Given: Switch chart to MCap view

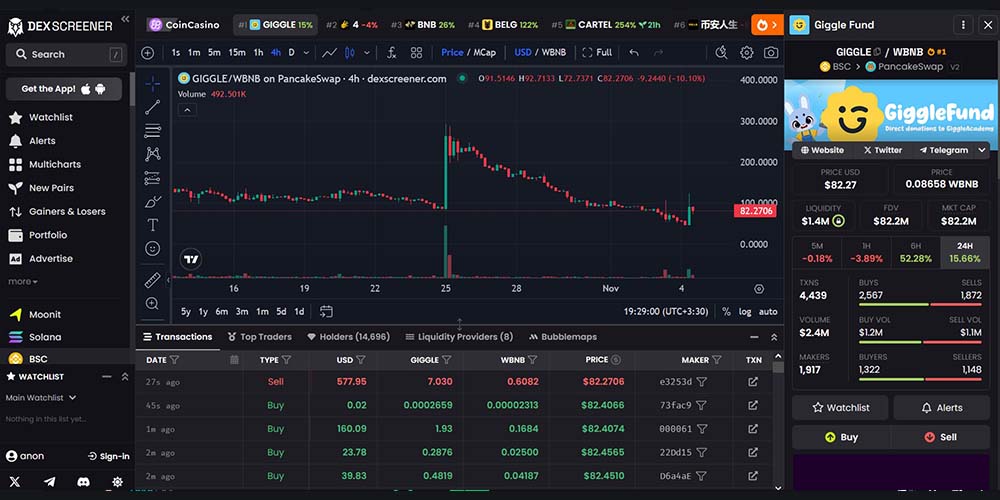Looking at the screenshot, I should [x=484, y=52].
